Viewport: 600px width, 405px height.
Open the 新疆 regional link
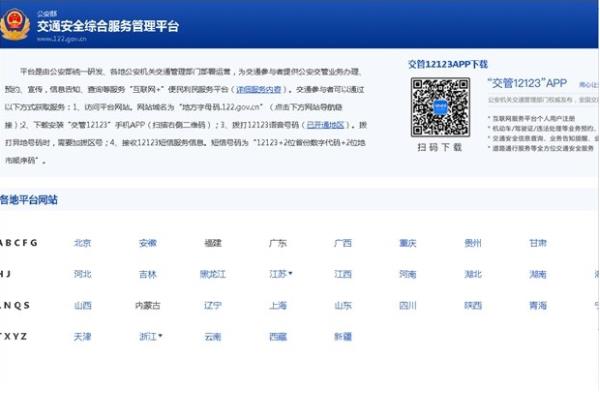[x=343, y=337]
